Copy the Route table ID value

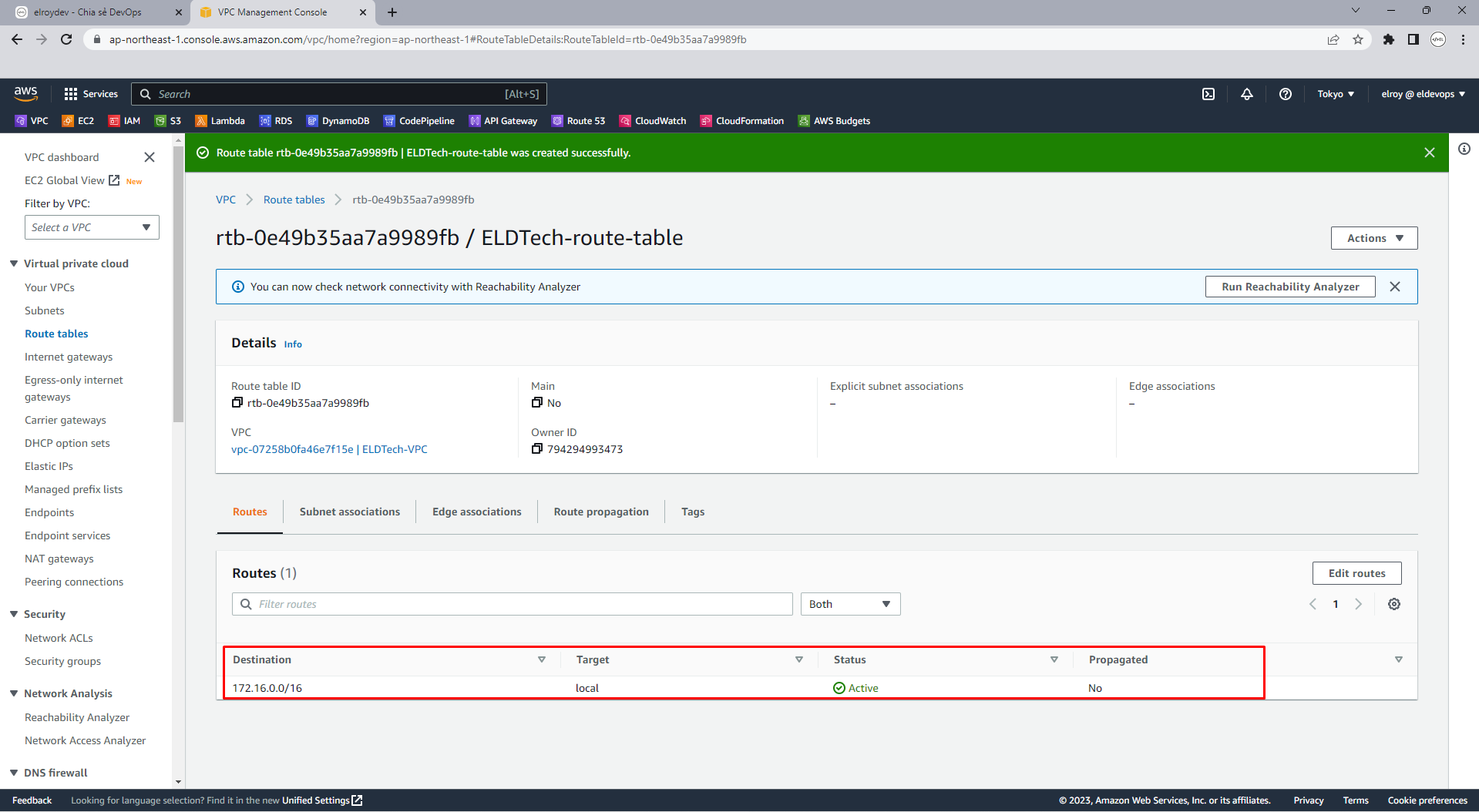tap(237, 402)
